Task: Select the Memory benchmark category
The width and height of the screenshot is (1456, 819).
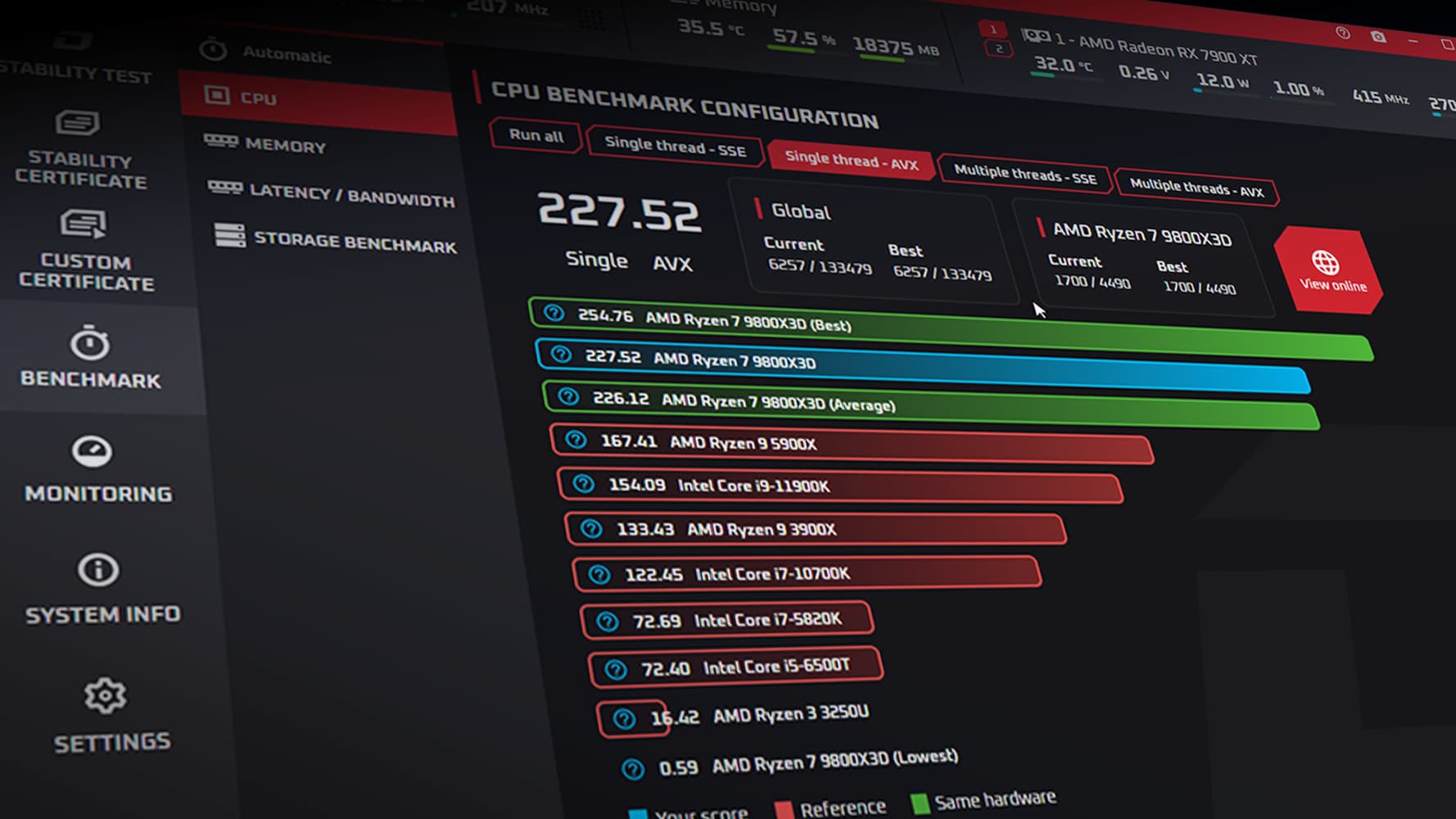Action: click(x=265, y=144)
